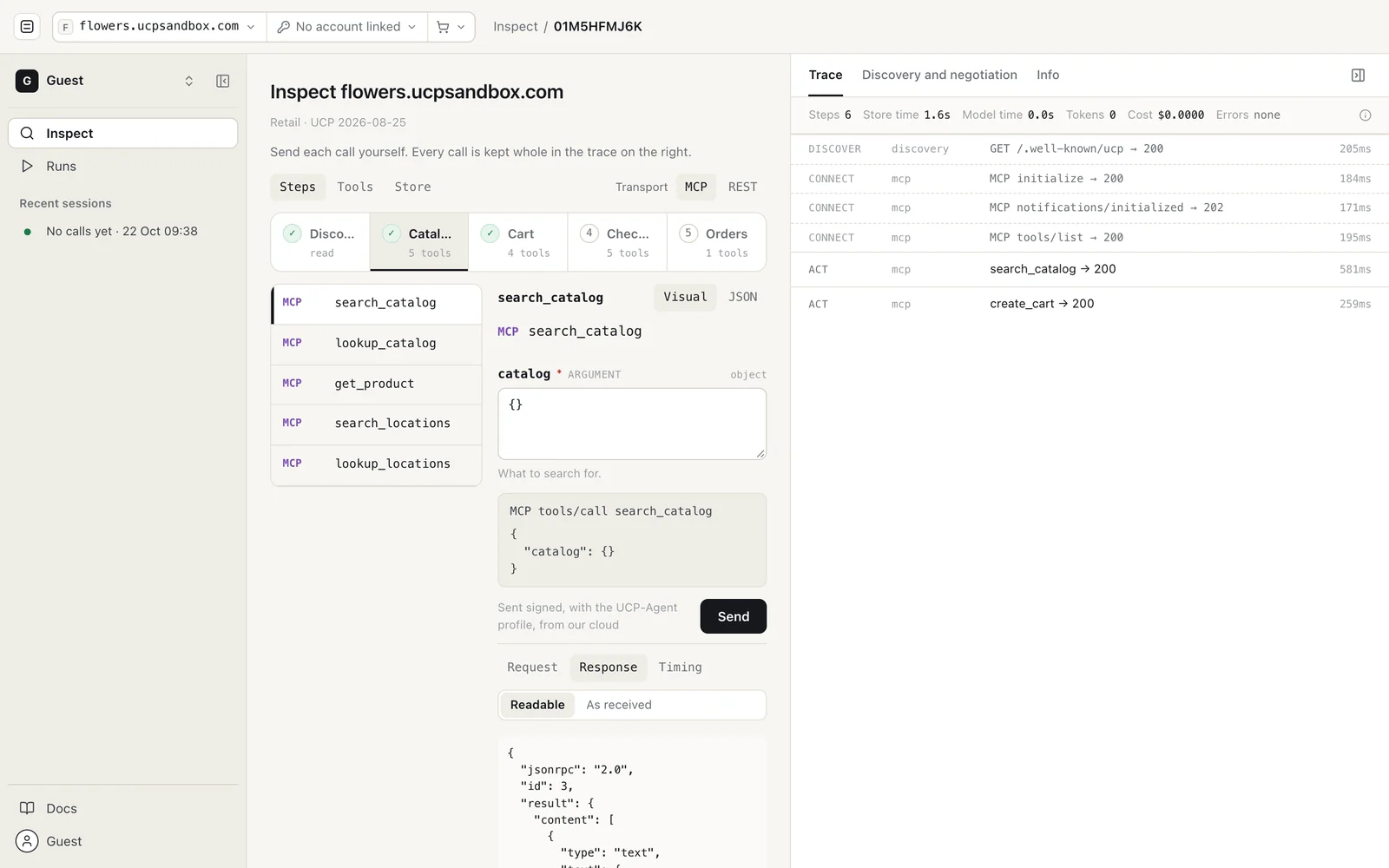Image resolution: width=1389 pixels, height=868 pixels.
Task: Select the Steps tab
Action: (x=298, y=187)
